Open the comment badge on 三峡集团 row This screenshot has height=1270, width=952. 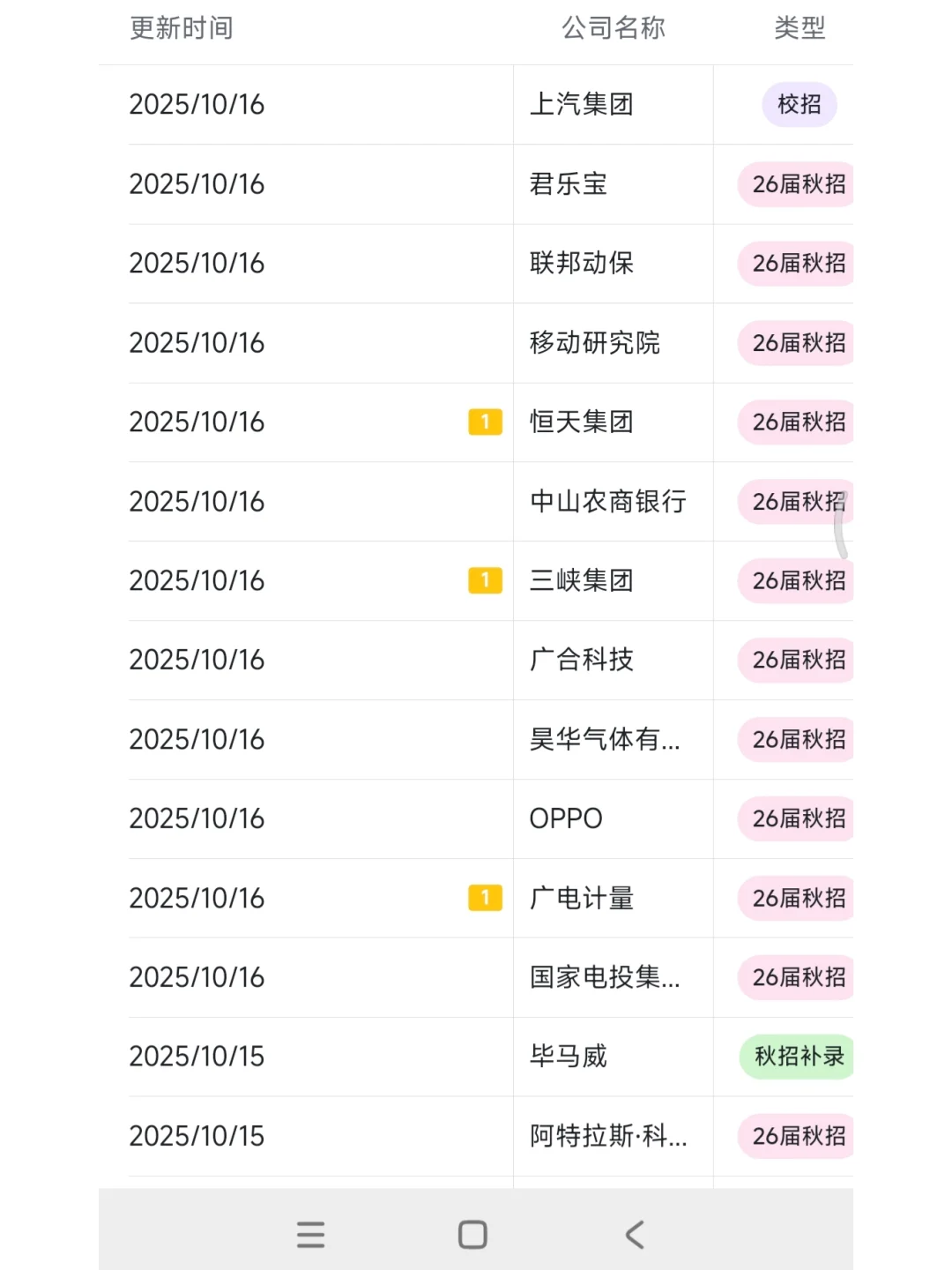coord(485,580)
